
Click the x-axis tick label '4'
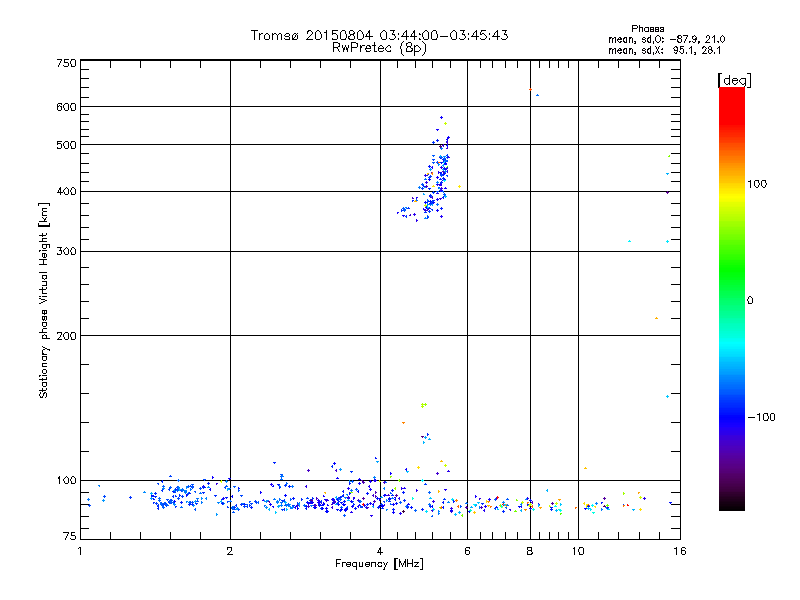pyautogui.click(x=380, y=551)
